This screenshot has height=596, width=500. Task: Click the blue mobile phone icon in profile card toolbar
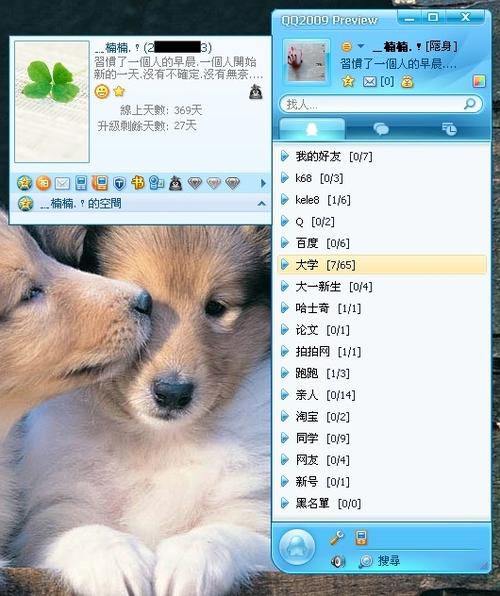pyautogui.click(x=81, y=183)
